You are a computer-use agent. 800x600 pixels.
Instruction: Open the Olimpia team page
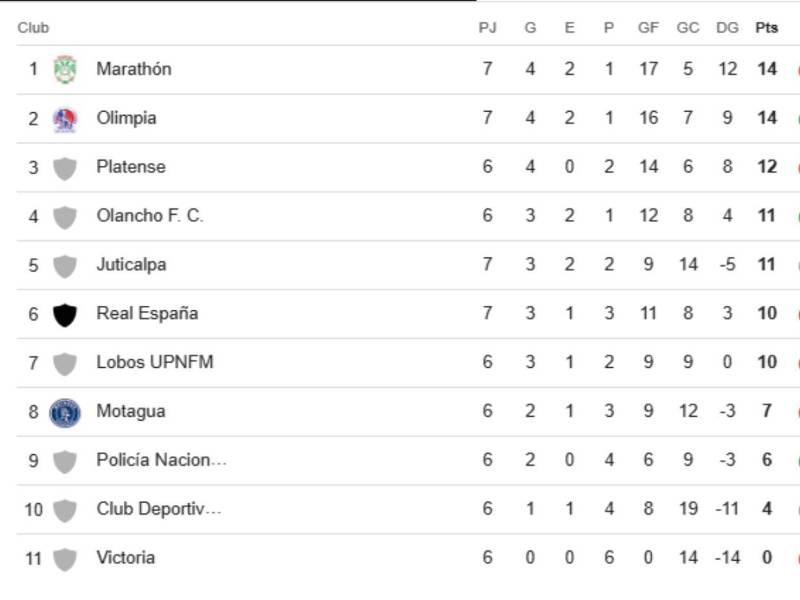coord(125,117)
